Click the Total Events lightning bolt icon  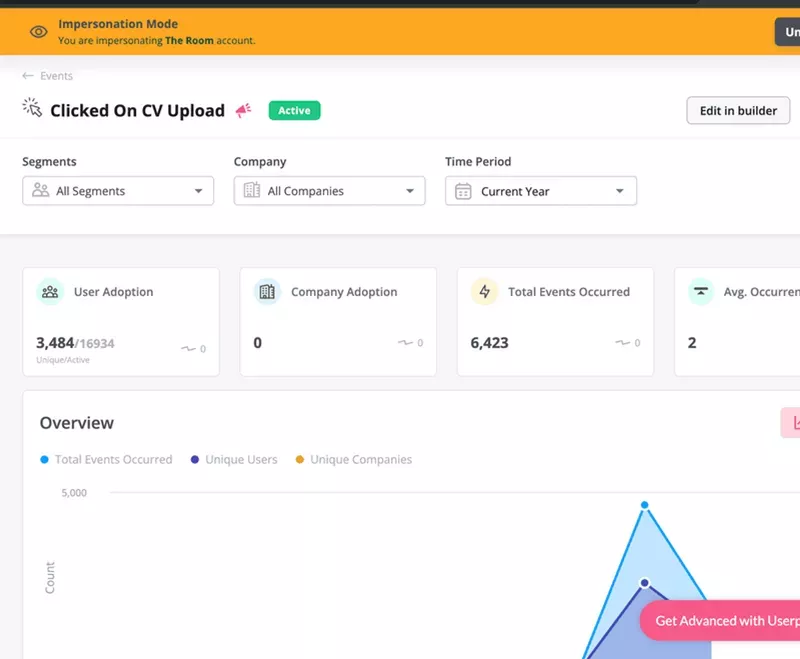point(485,292)
